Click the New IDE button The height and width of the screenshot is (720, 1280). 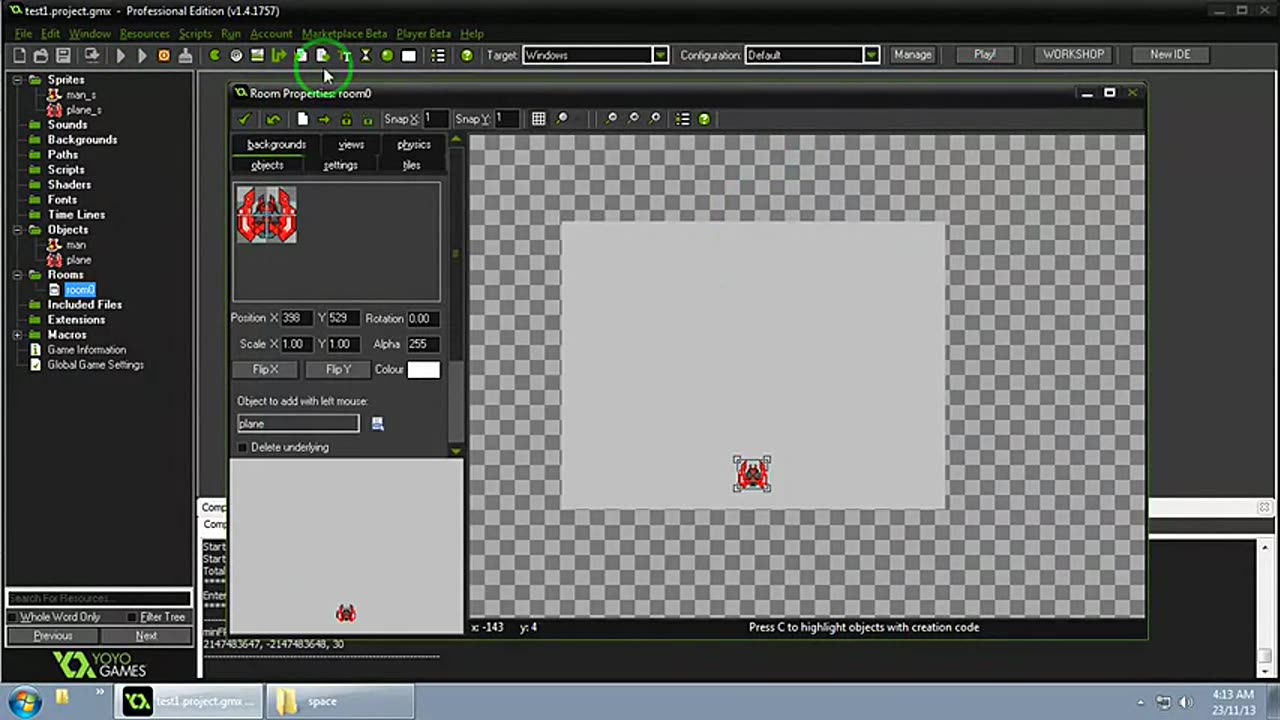coord(1170,55)
